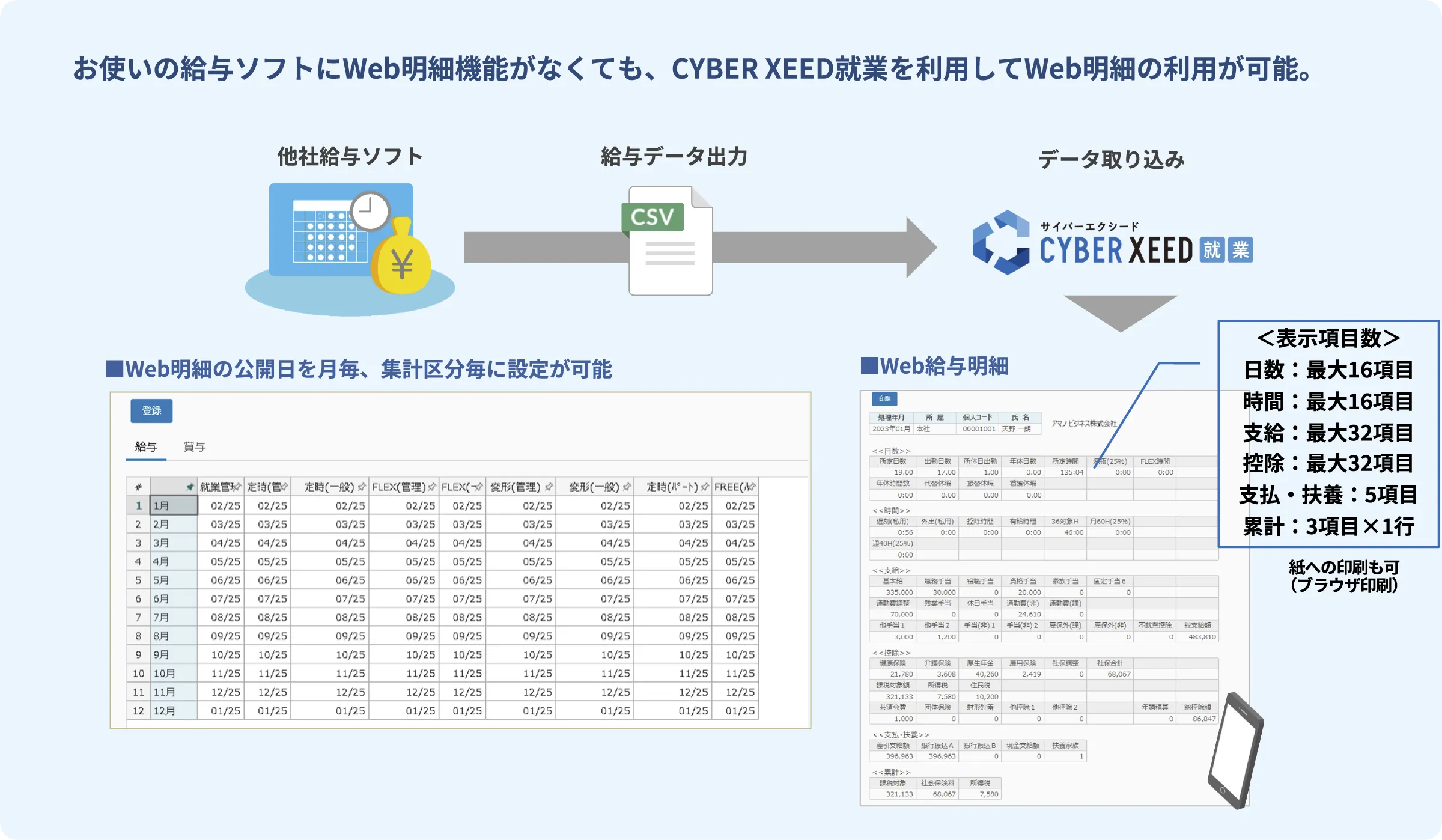Click the pin icon in the 定時(管 column header

[x=284, y=487]
